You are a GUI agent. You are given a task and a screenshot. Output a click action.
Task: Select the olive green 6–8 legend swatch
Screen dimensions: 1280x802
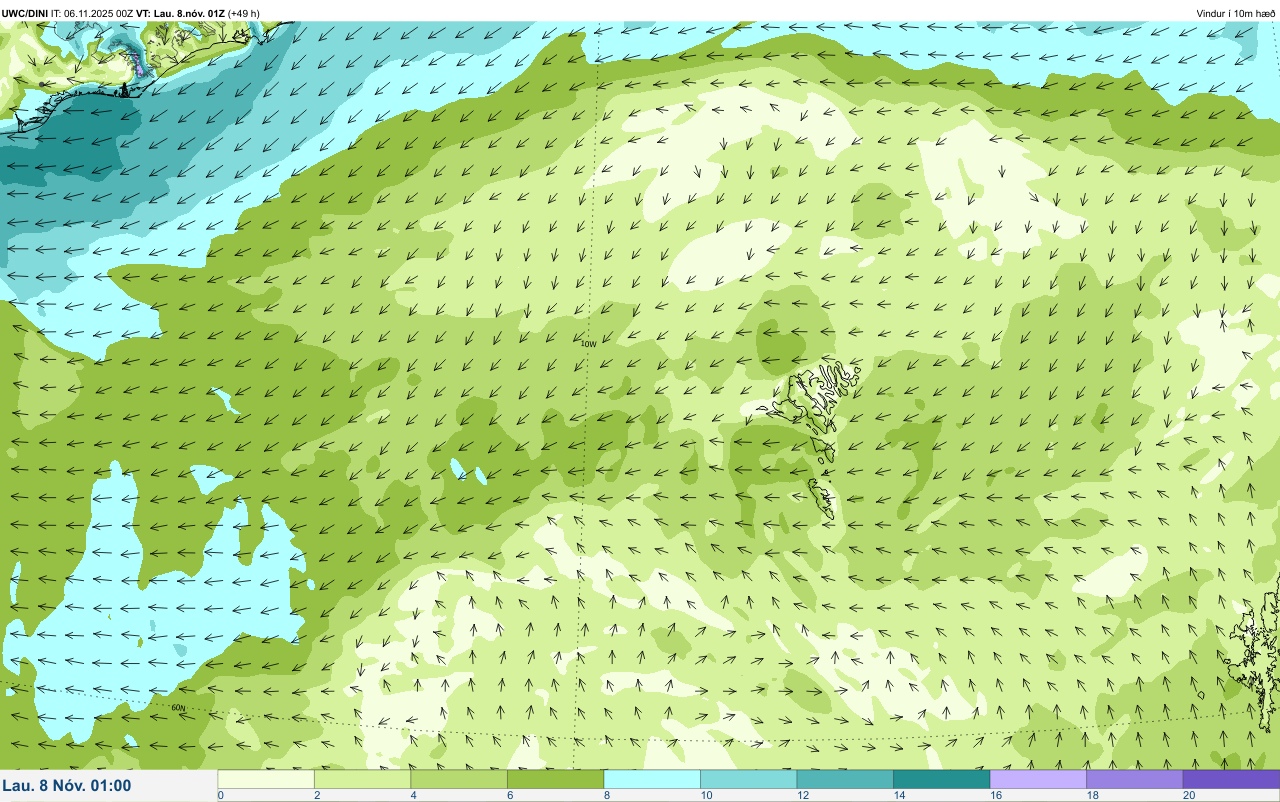(555, 779)
